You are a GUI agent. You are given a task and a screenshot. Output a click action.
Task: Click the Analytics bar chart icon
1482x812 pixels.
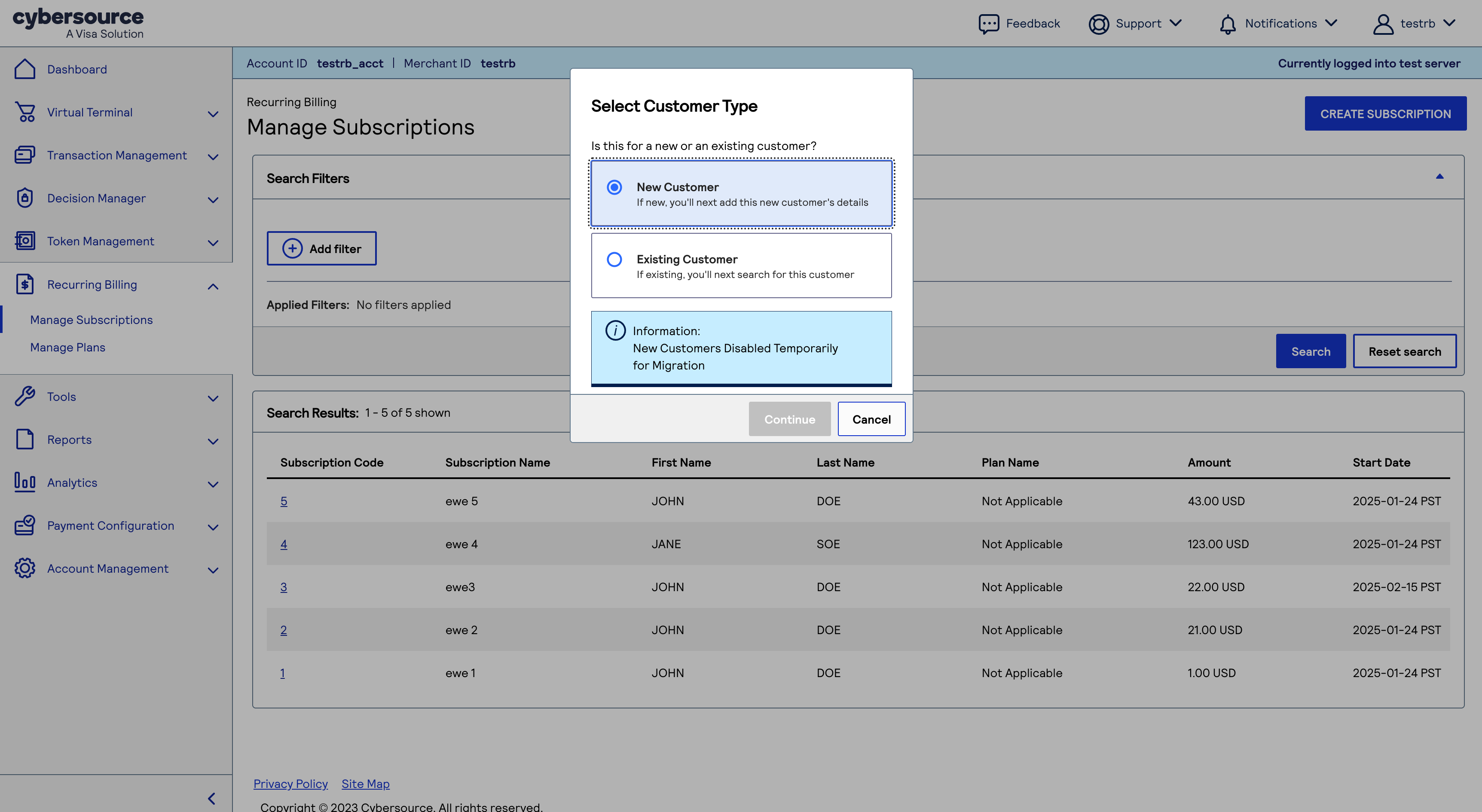tap(25, 482)
